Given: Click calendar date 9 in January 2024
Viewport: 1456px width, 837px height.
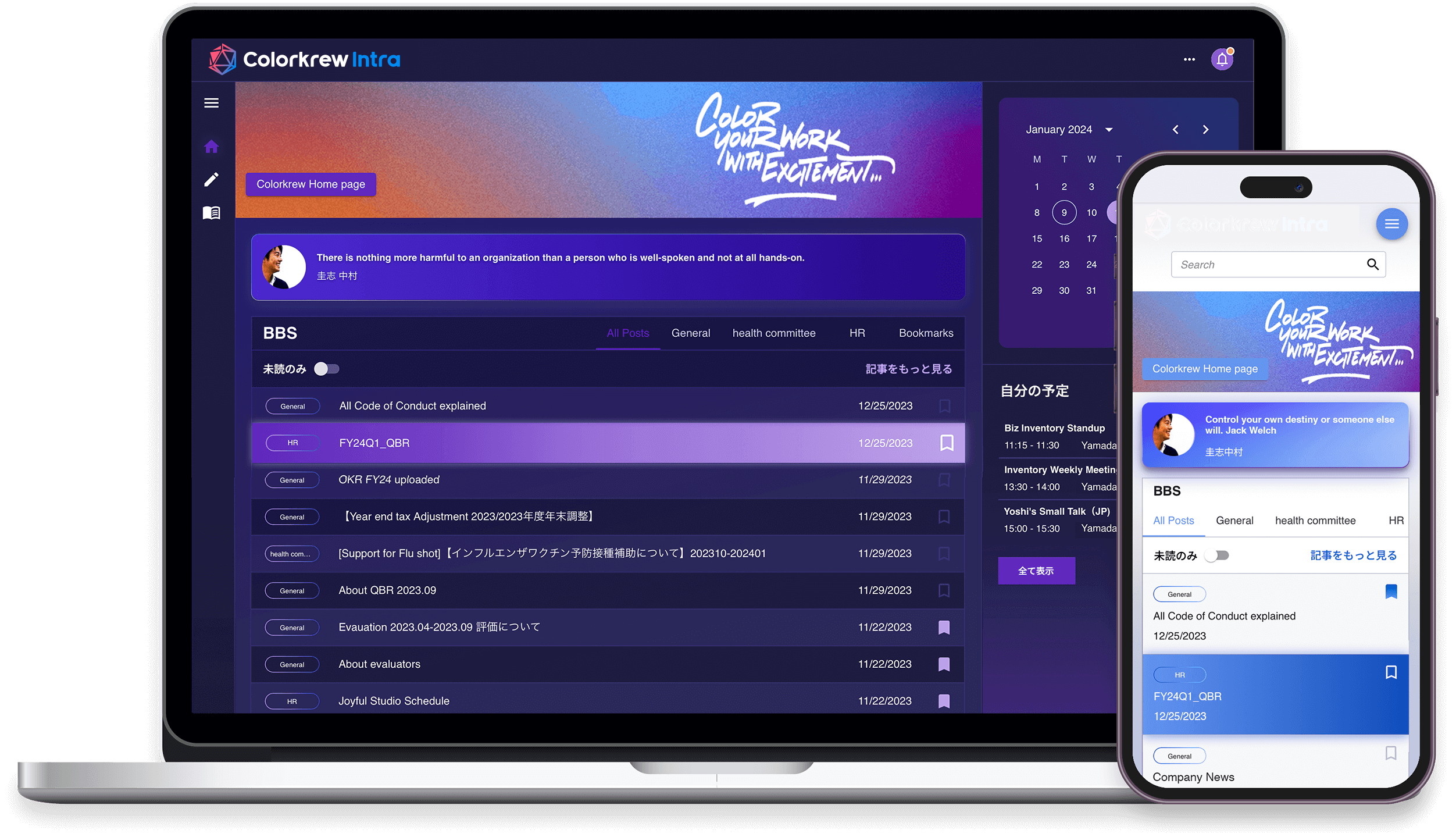Looking at the screenshot, I should 1063,212.
